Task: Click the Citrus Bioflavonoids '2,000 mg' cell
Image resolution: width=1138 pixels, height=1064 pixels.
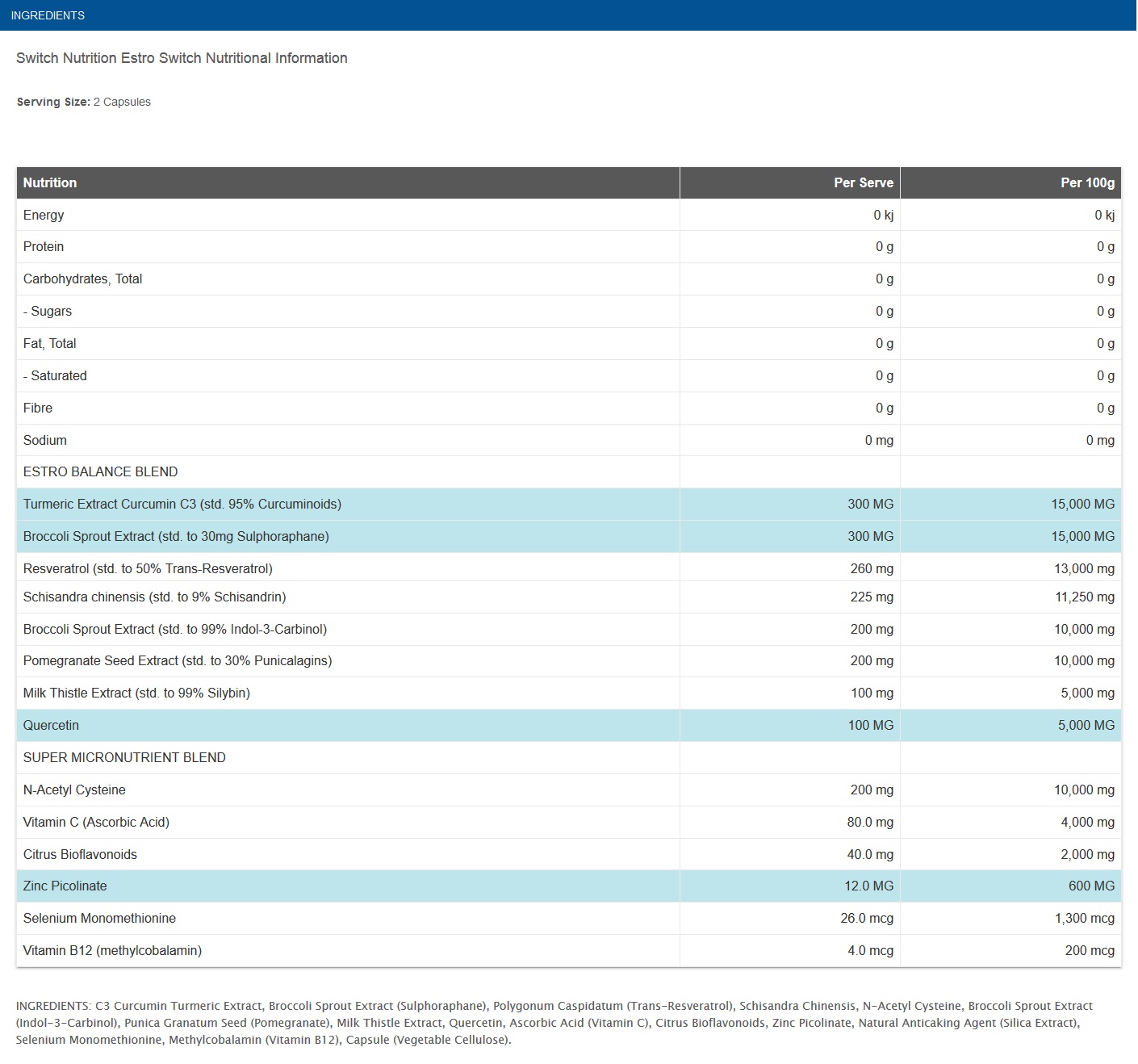Action: [x=1010, y=855]
